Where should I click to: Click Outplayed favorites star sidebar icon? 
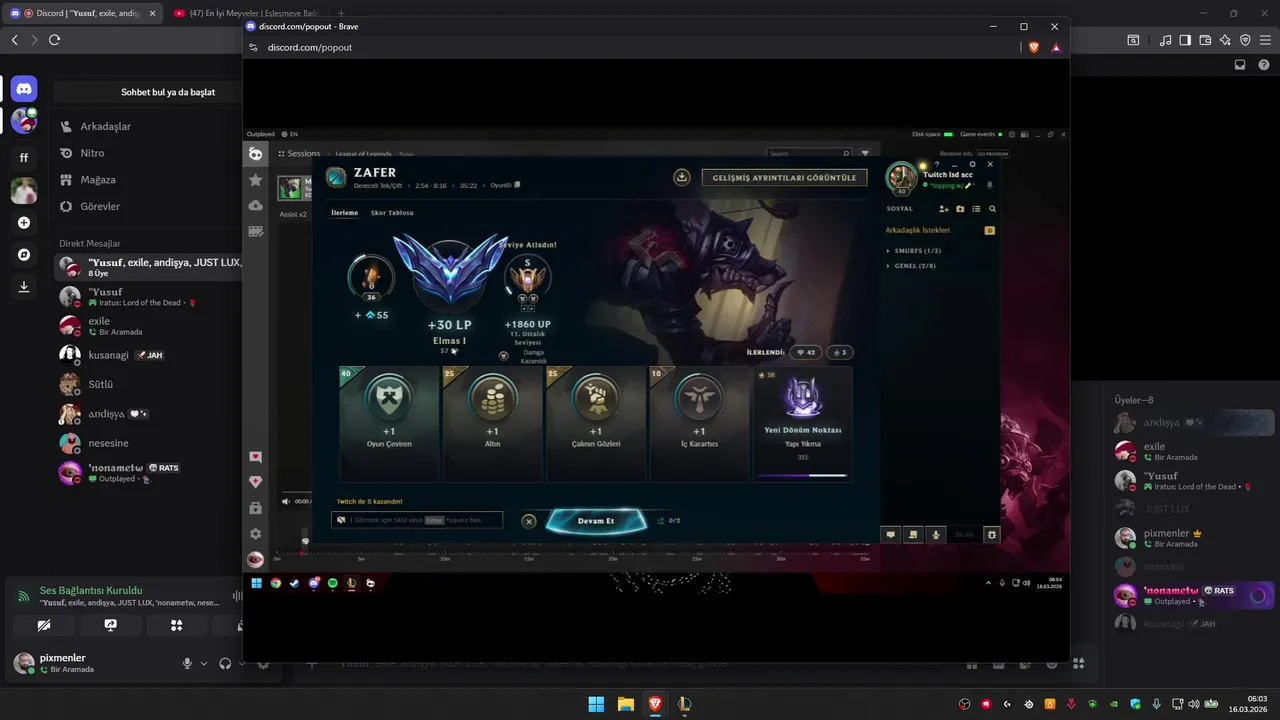click(x=256, y=180)
